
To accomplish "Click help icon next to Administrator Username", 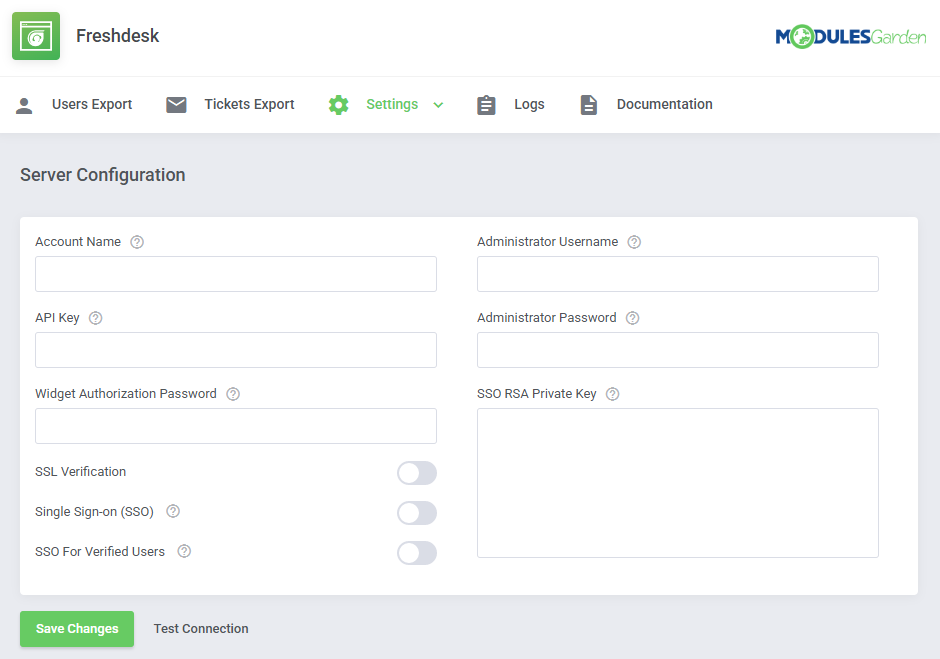I will pyautogui.click(x=634, y=242).
